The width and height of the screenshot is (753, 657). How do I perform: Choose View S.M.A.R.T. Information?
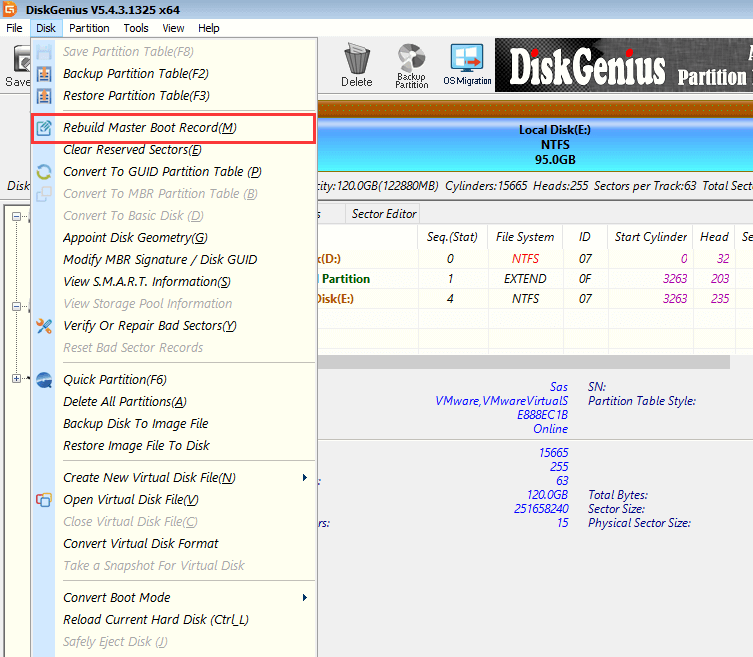tap(147, 282)
